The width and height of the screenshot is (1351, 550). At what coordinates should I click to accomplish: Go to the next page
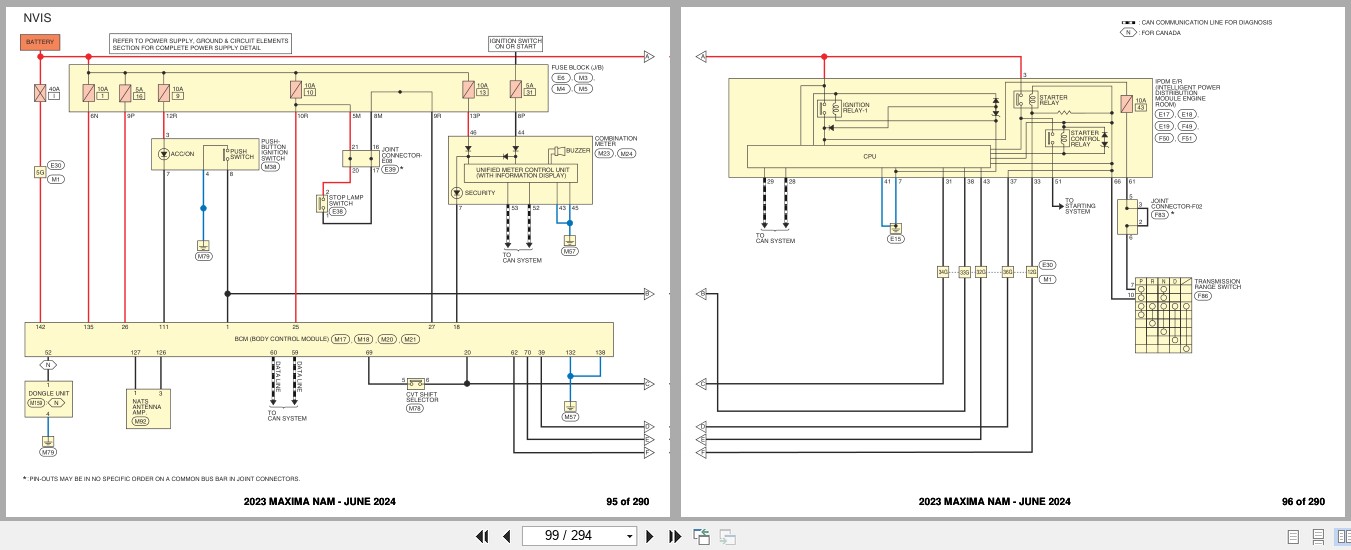[650, 536]
